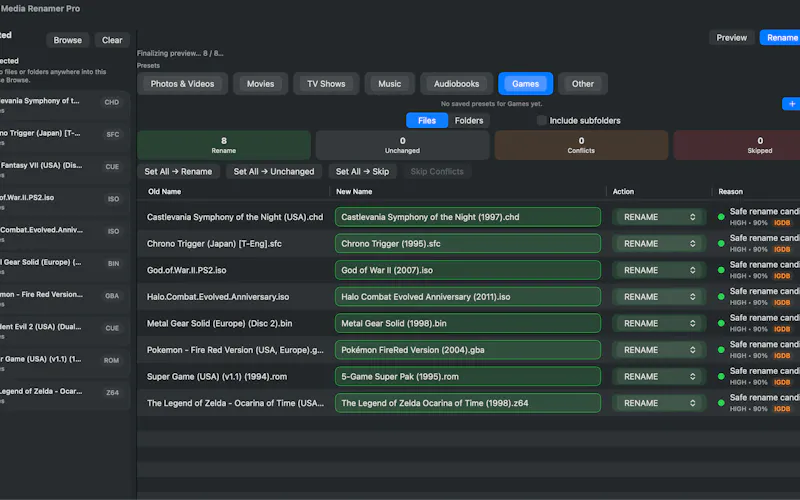The width and height of the screenshot is (800, 500).
Task: Click the blue Rename button
Action: [x=781, y=37]
